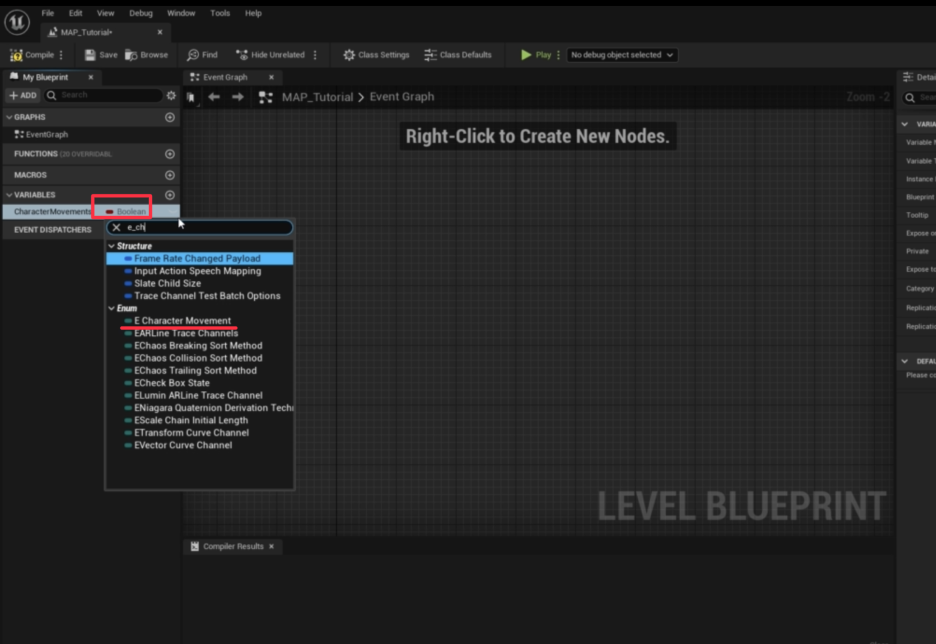
Task: Choose Input Action Speech Mapping
Action: pyautogui.click(x=199, y=271)
